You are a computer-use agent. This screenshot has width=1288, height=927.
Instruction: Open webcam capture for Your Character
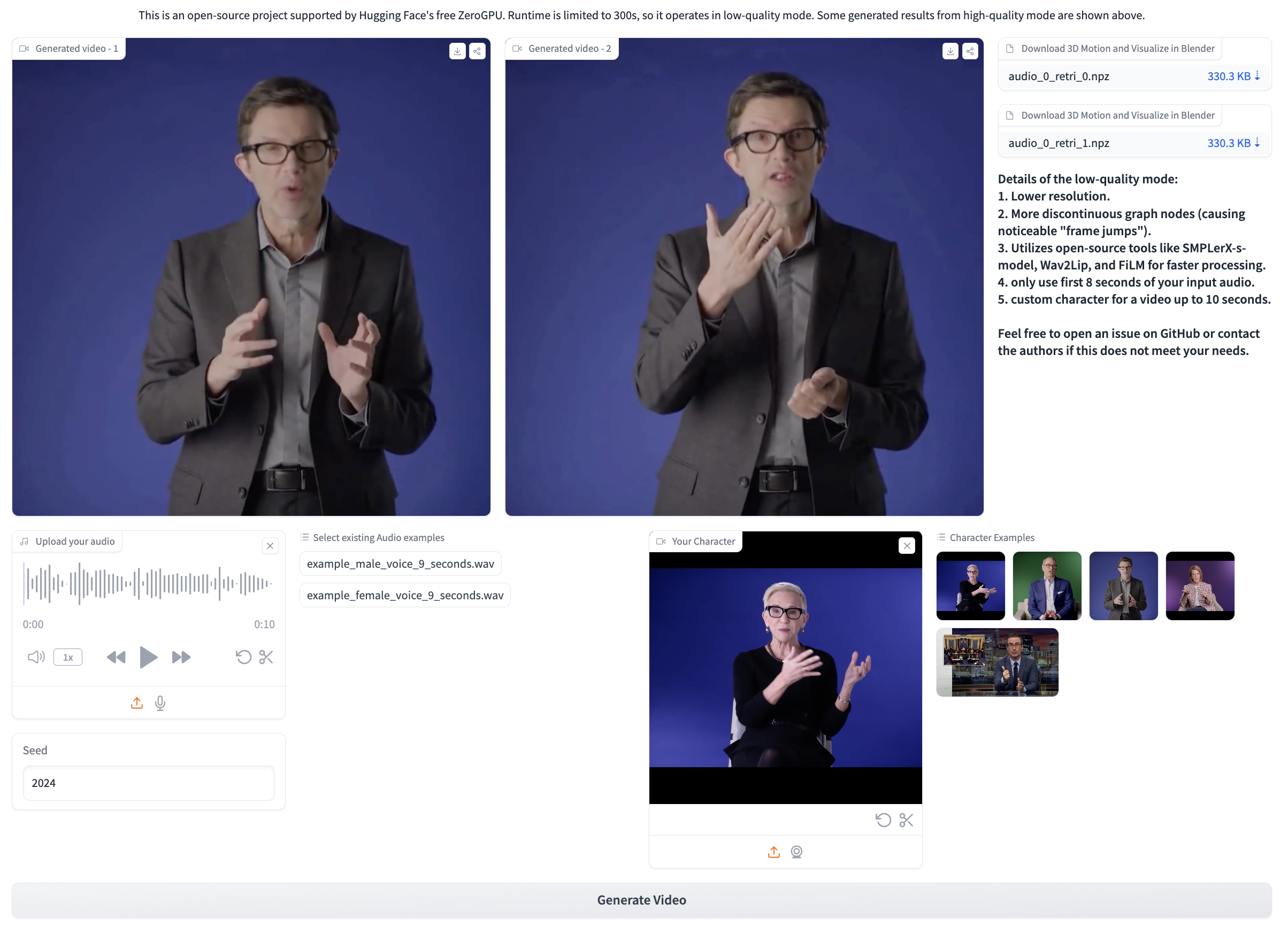[796, 852]
